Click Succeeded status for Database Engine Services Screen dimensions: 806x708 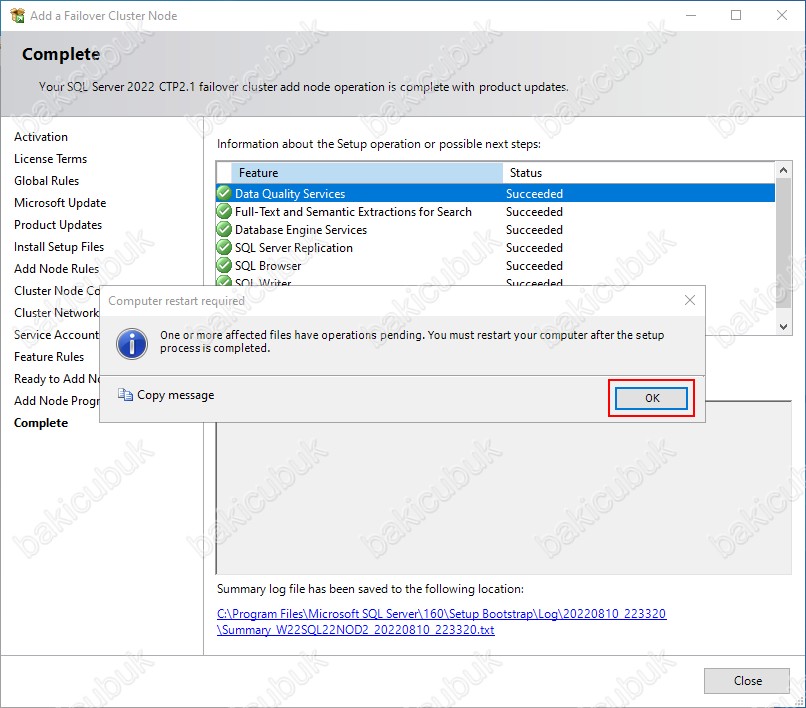[x=534, y=230]
